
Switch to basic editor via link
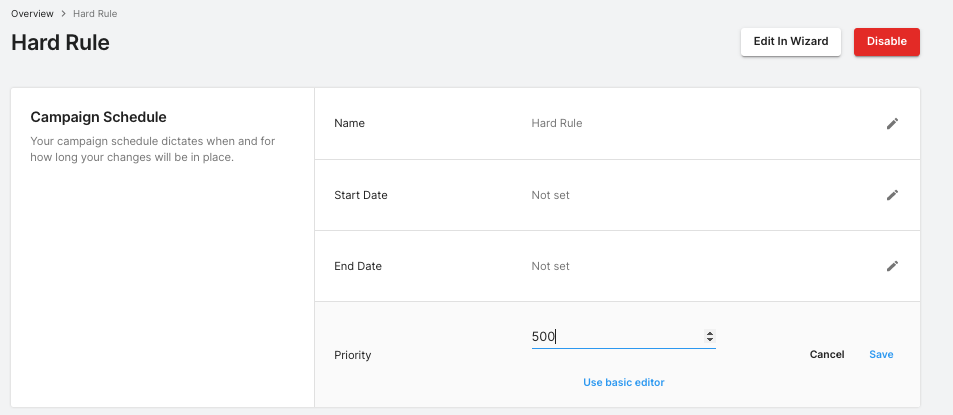click(x=623, y=382)
